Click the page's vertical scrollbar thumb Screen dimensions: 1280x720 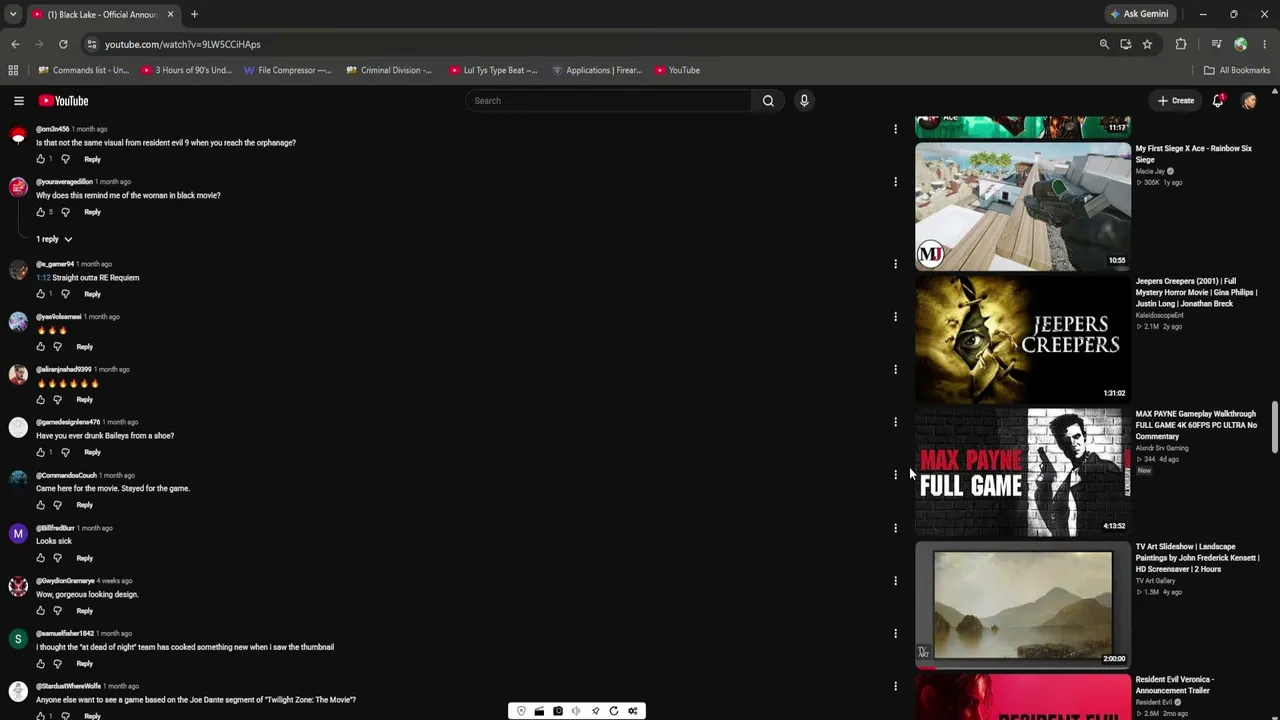pyautogui.click(x=1274, y=428)
